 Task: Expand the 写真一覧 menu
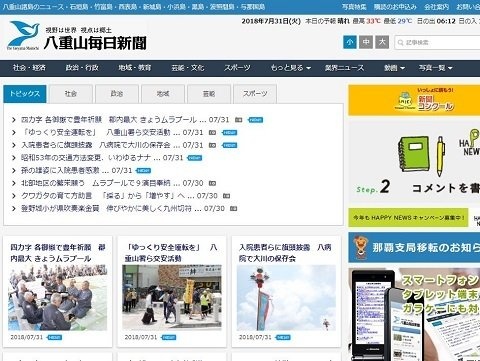435,68
